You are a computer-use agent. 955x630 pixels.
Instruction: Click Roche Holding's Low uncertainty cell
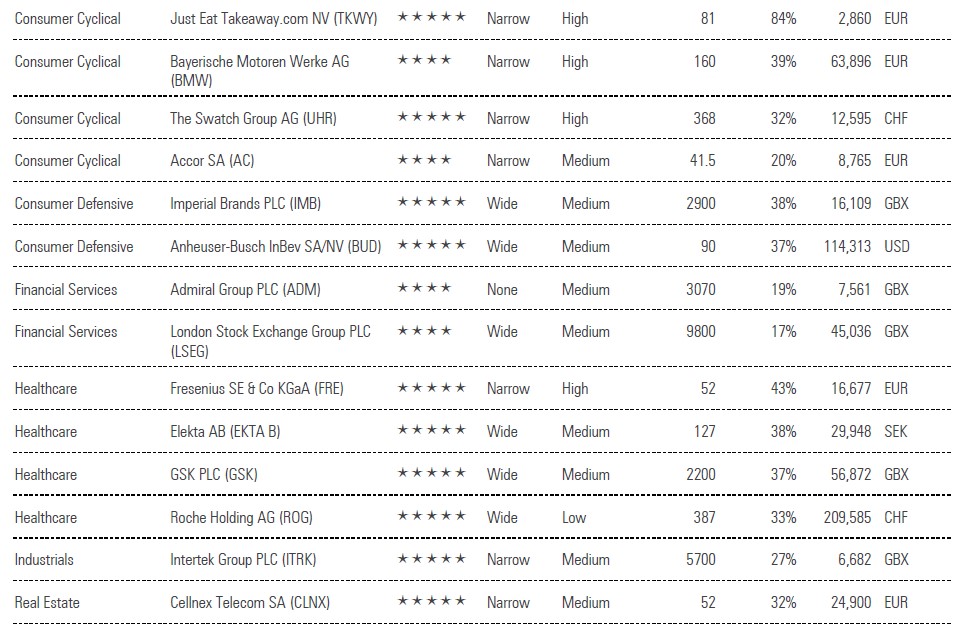(574, 517)
